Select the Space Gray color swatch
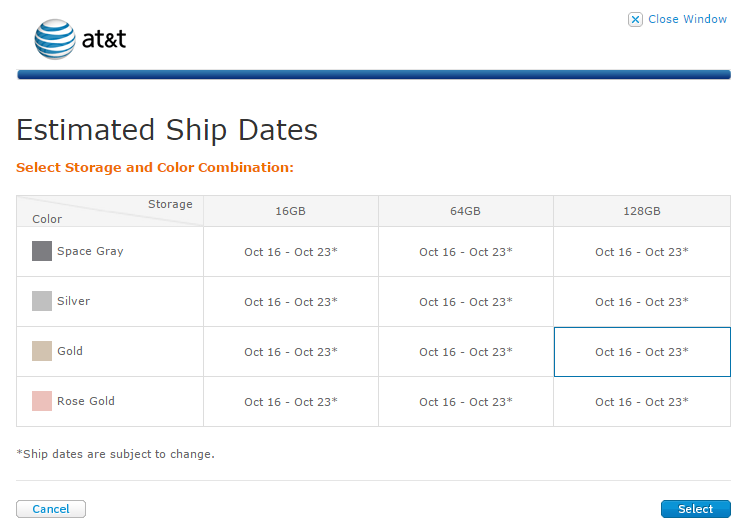 [42, 251]
